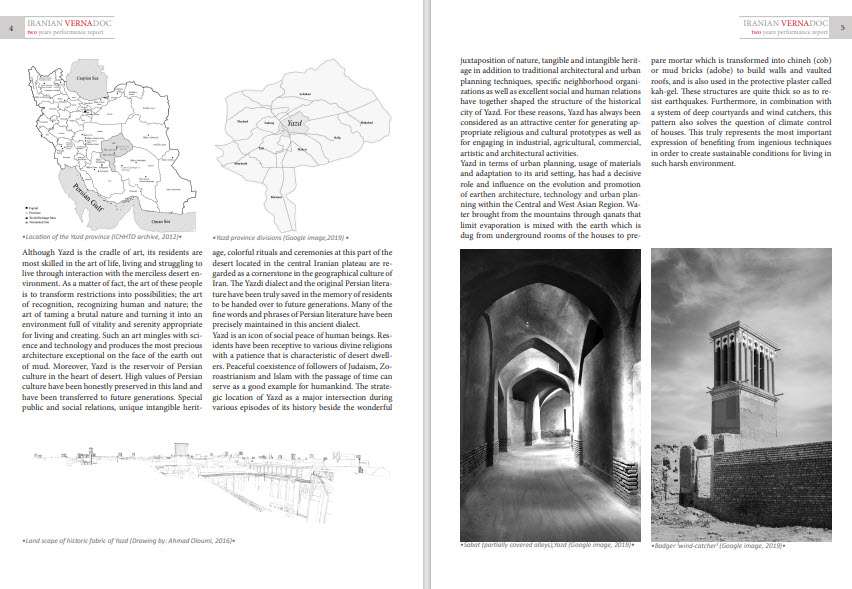Click the "Caspian Sea" label on the Iran map
Viewport: 852px width, 589px height.
coord(87,78)
